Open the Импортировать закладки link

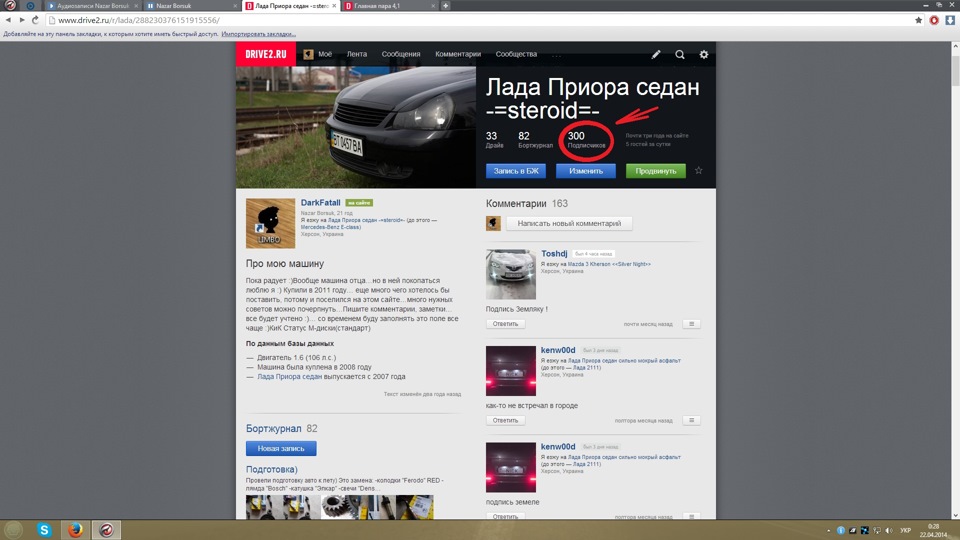[x=258, y=34]
